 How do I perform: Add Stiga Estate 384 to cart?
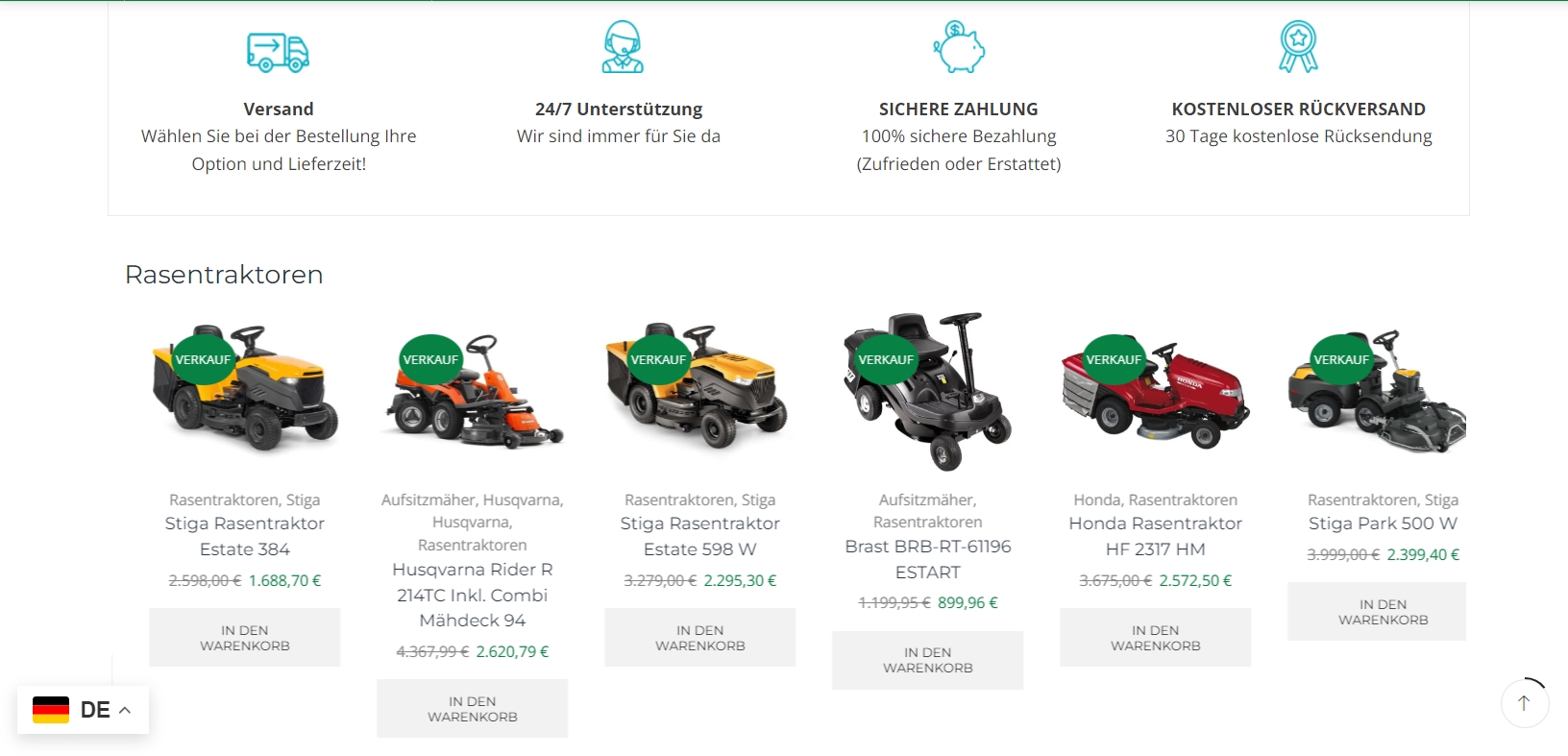click(x=244, y=638)
